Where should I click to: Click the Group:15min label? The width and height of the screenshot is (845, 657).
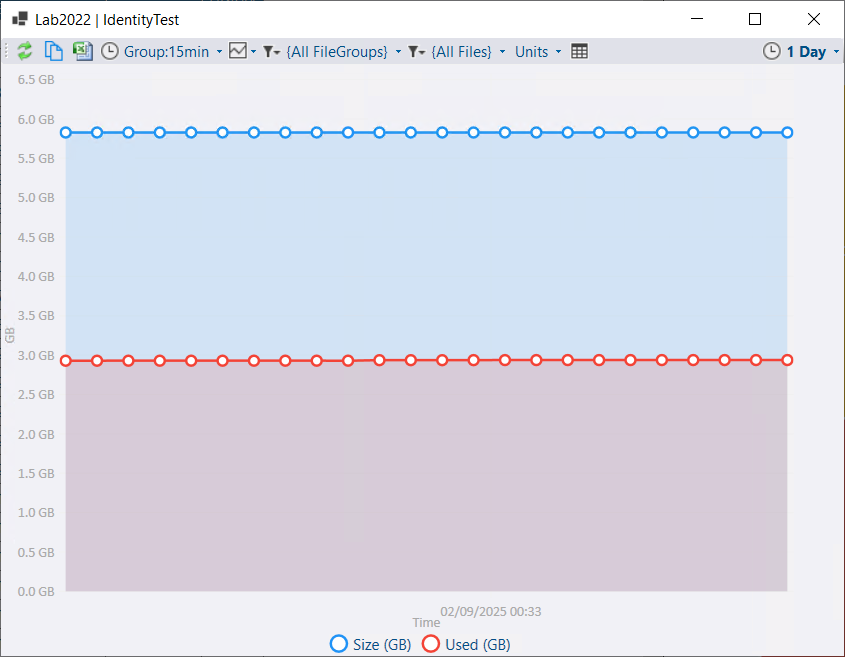(167, 52)
